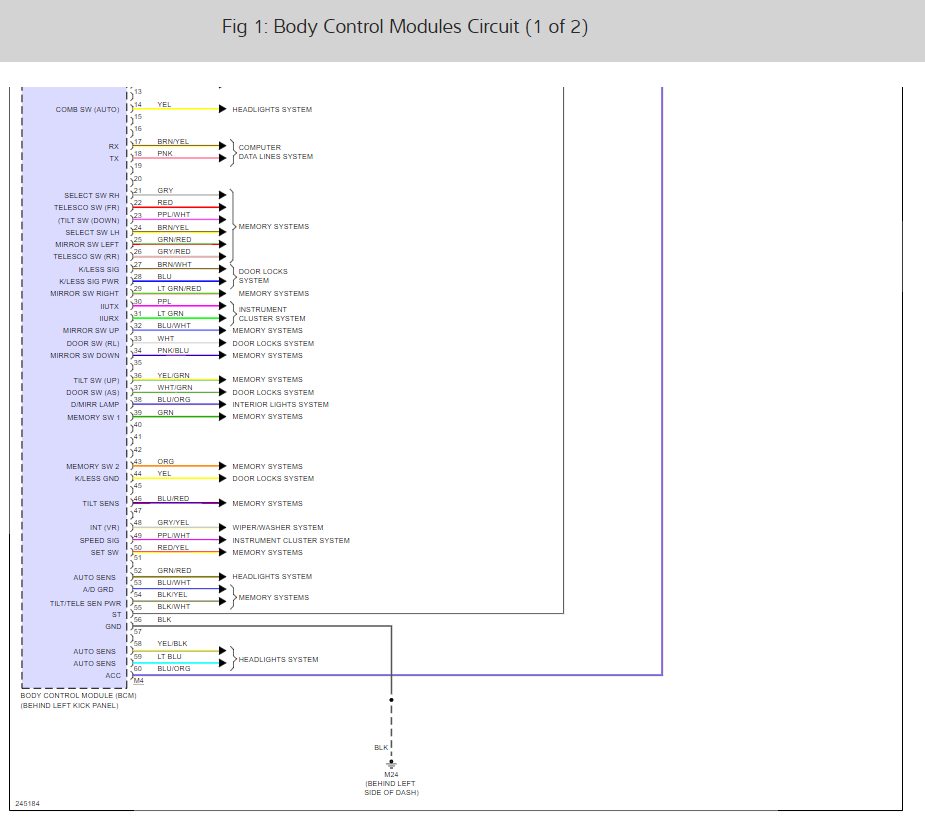Select the MIRROR SW RIGHT label
This screenshot has width=925, height=839.
coord(84,294)
